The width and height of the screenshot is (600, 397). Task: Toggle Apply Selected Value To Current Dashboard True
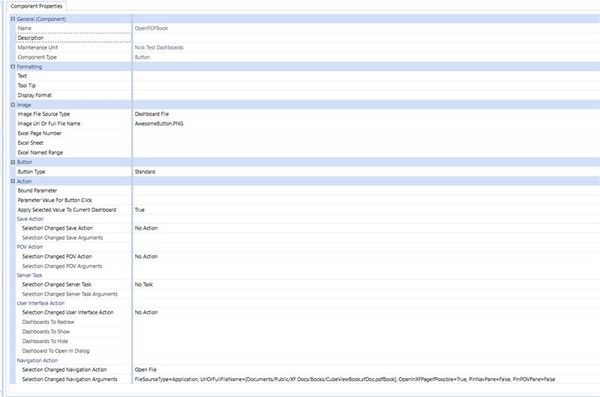(x=140, y=210)
